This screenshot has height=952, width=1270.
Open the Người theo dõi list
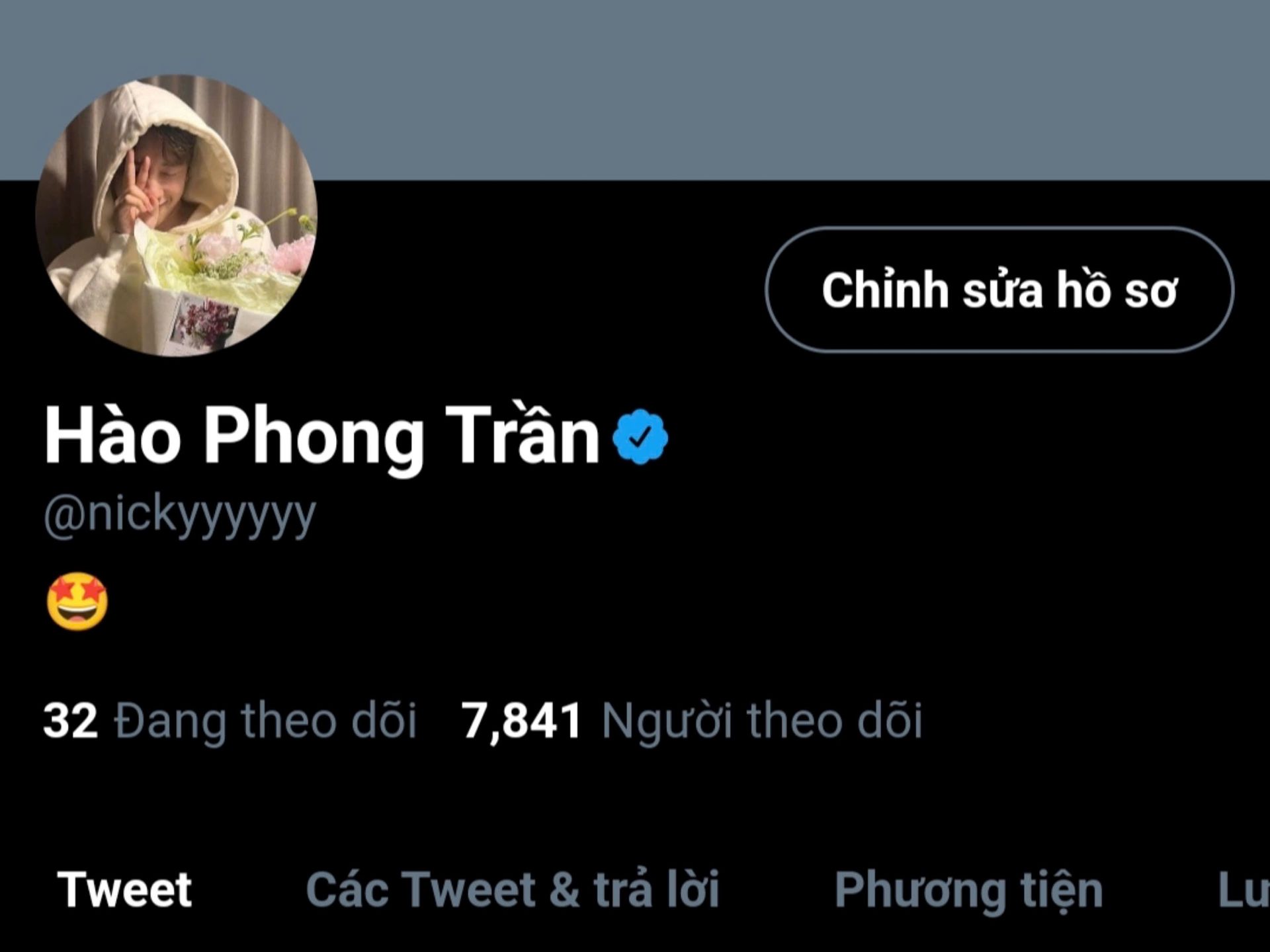pos(762,721)
